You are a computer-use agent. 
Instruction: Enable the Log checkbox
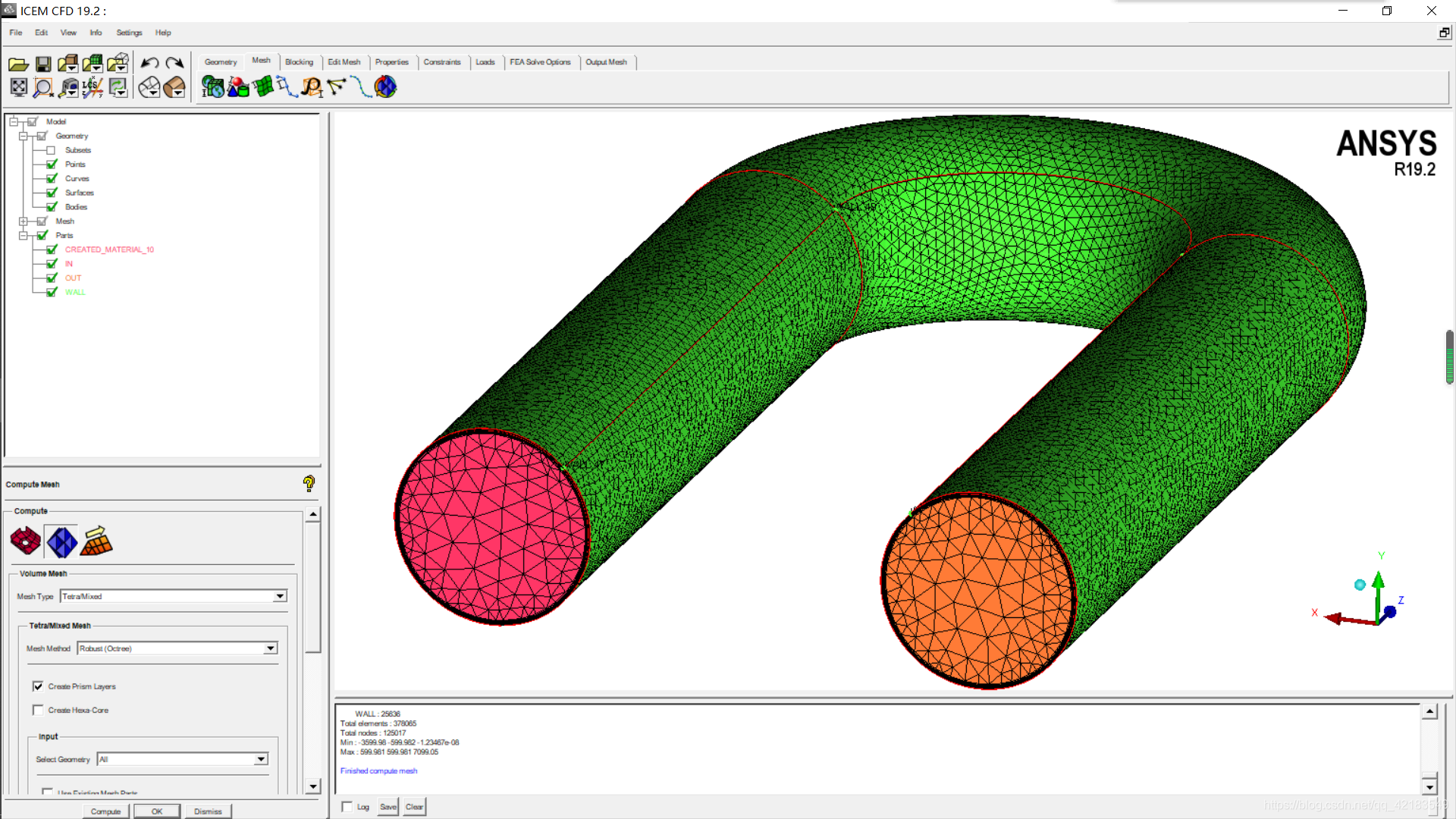tap(347, 807)
